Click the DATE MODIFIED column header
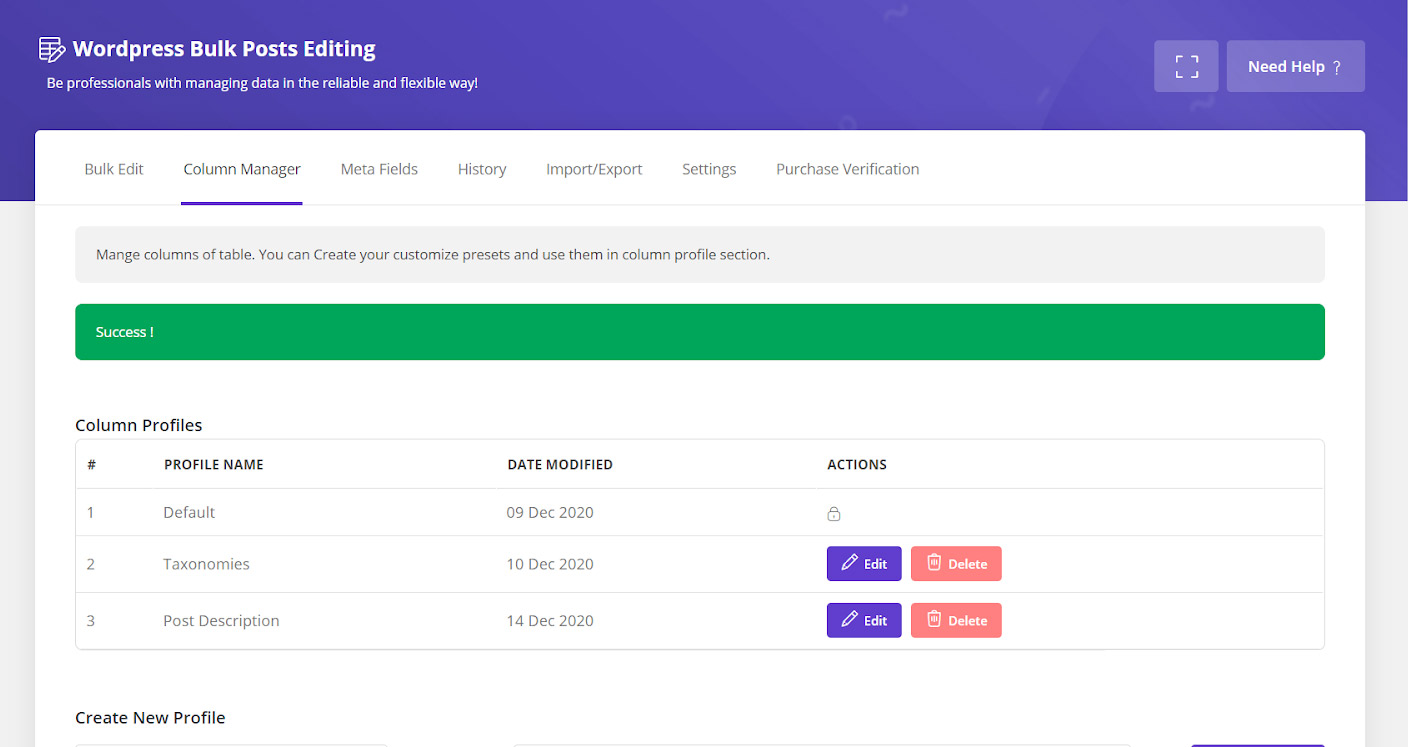 560,465
